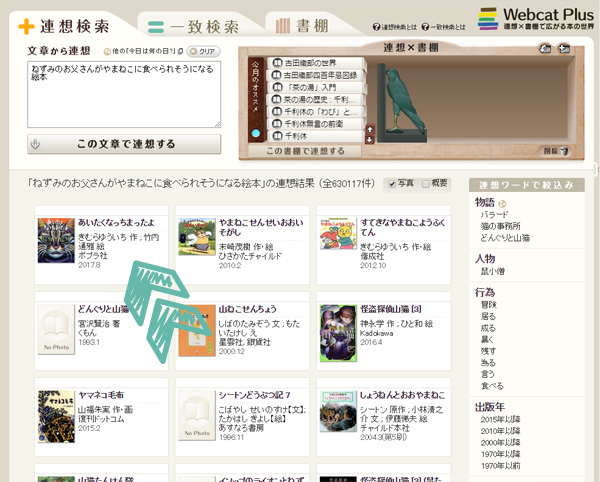The height and width of the screenshot is (482, 600).
Task: Click the add-shelf icon at shelf top
Action: [x=564, y=49]
